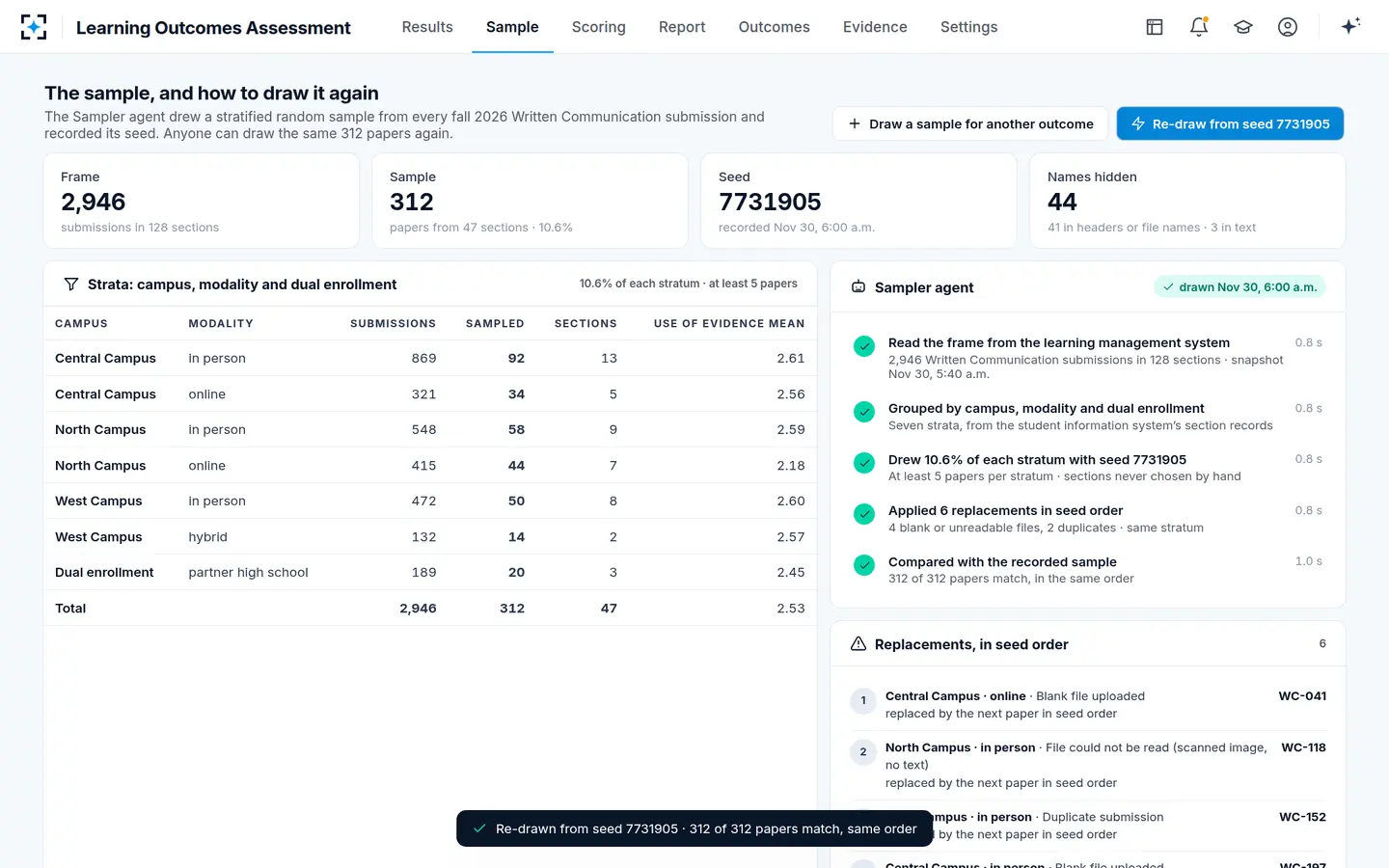The height and width of the screenshot is (868, 1389).
Task: Click replacement ID WC-118
Action: pos(1303,747)
